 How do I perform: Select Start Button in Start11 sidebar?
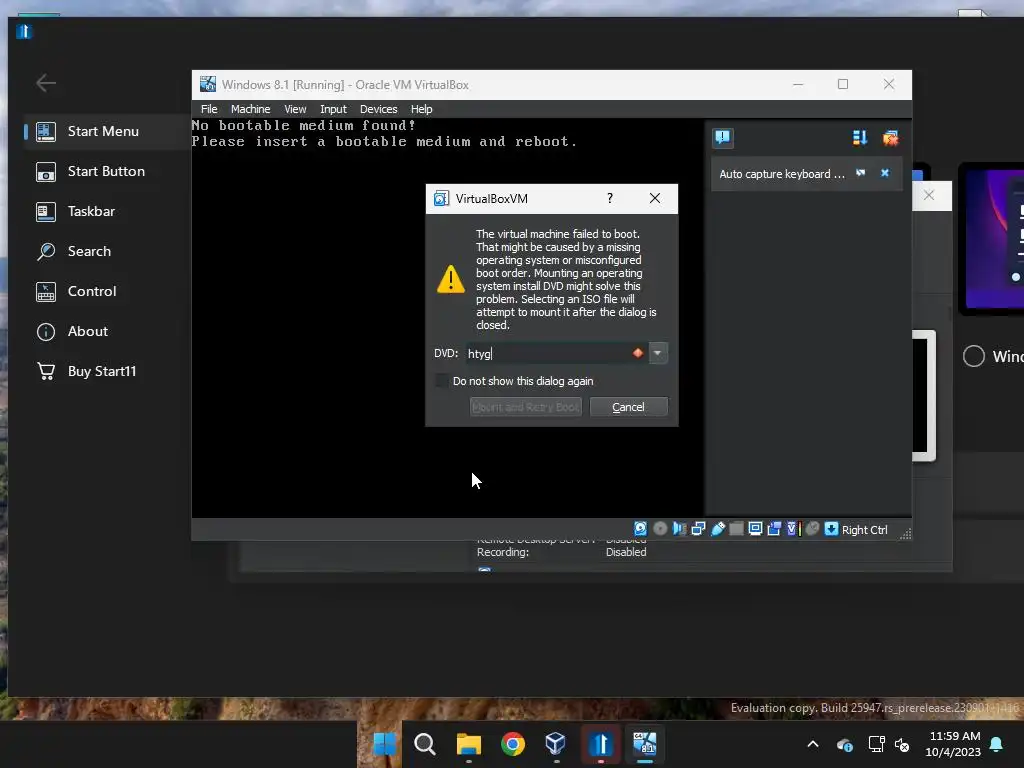[x=104, y=171]
